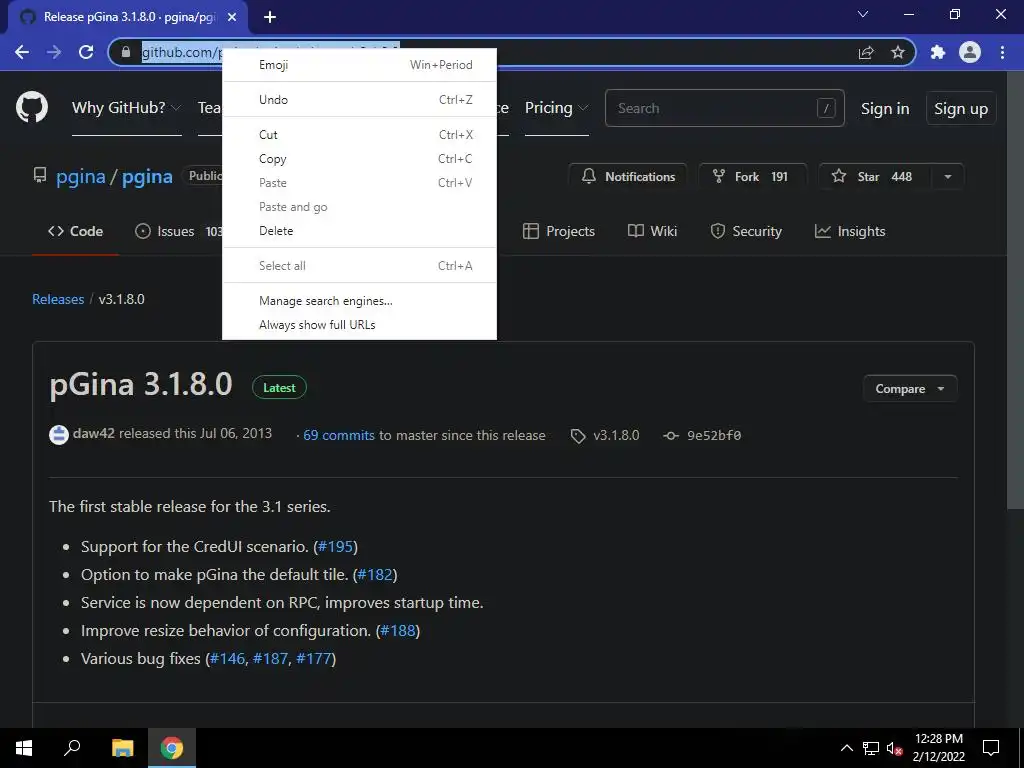This screenshot has width=1024, height=768.
Task: Click the Latest release badge
Action: pyautogui.click(x=280, y=387)
